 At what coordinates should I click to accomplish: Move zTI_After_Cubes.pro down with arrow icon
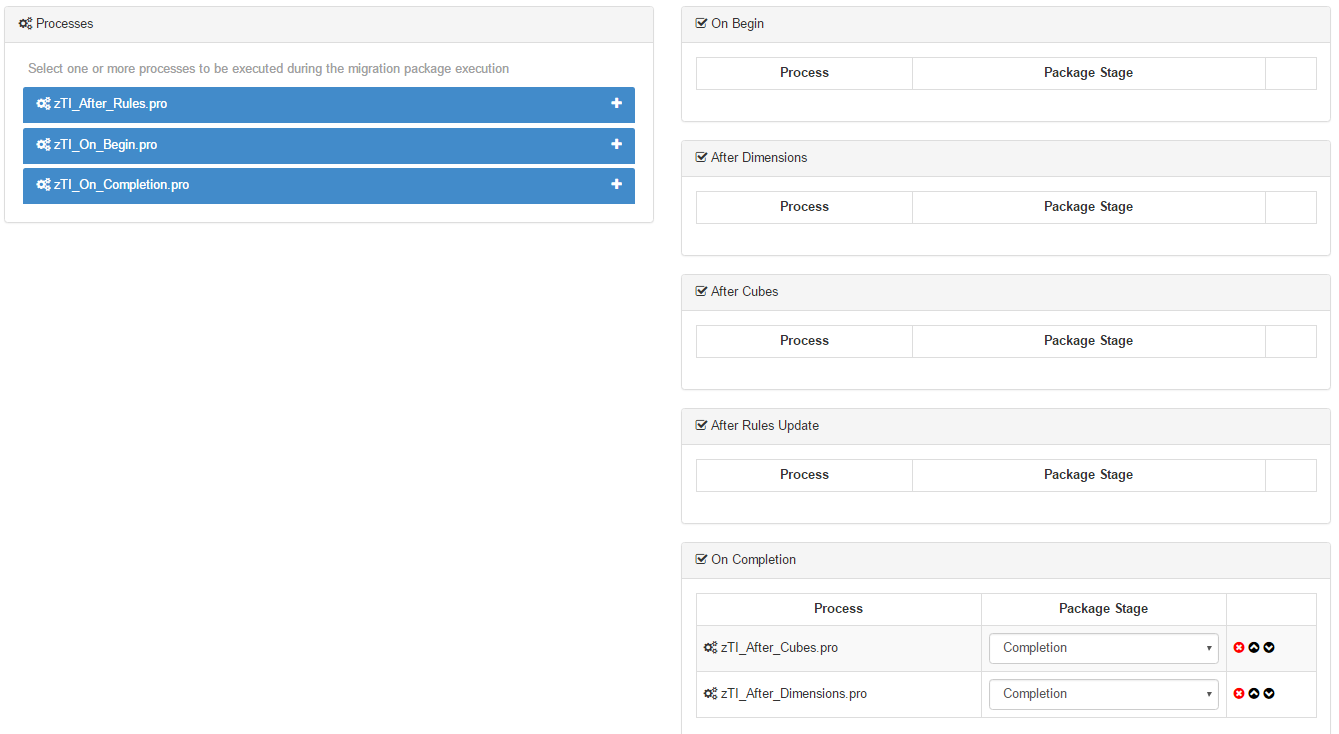(1269, 648)
